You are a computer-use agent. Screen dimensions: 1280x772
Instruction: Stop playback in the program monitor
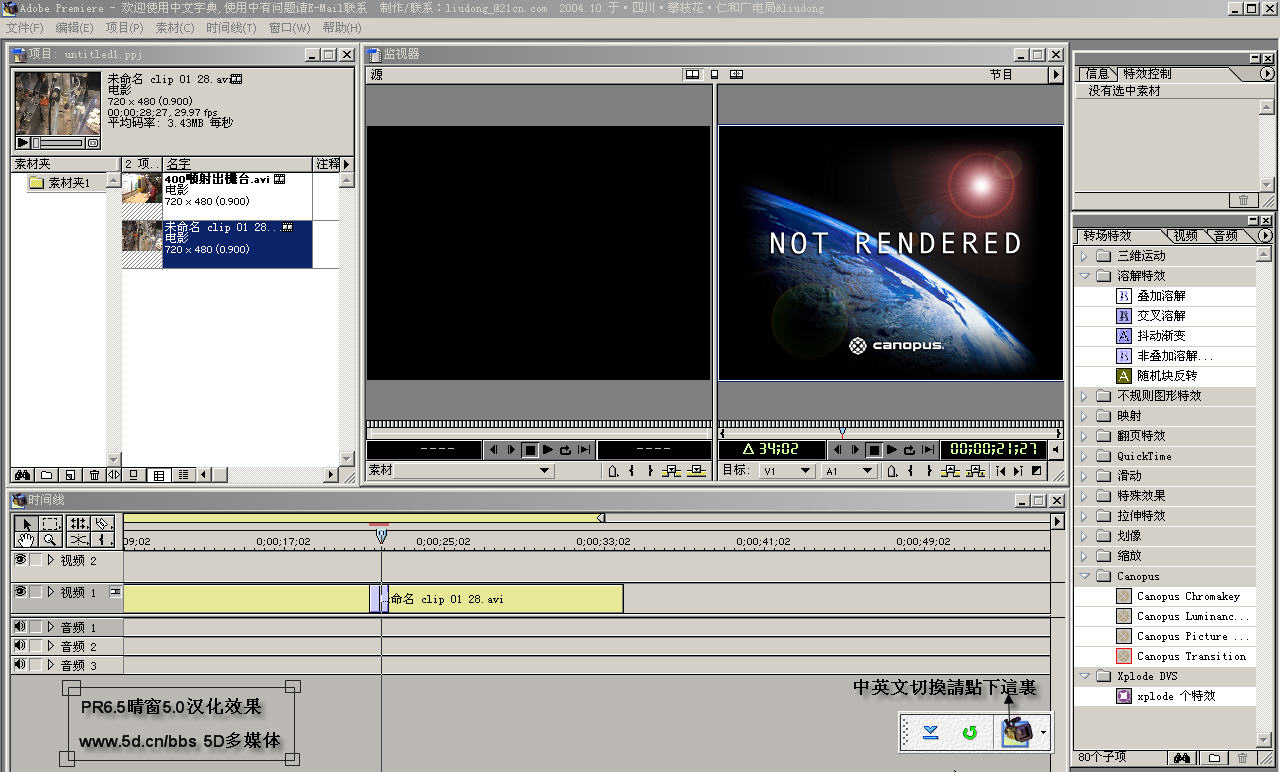click(x=874, y=450)
